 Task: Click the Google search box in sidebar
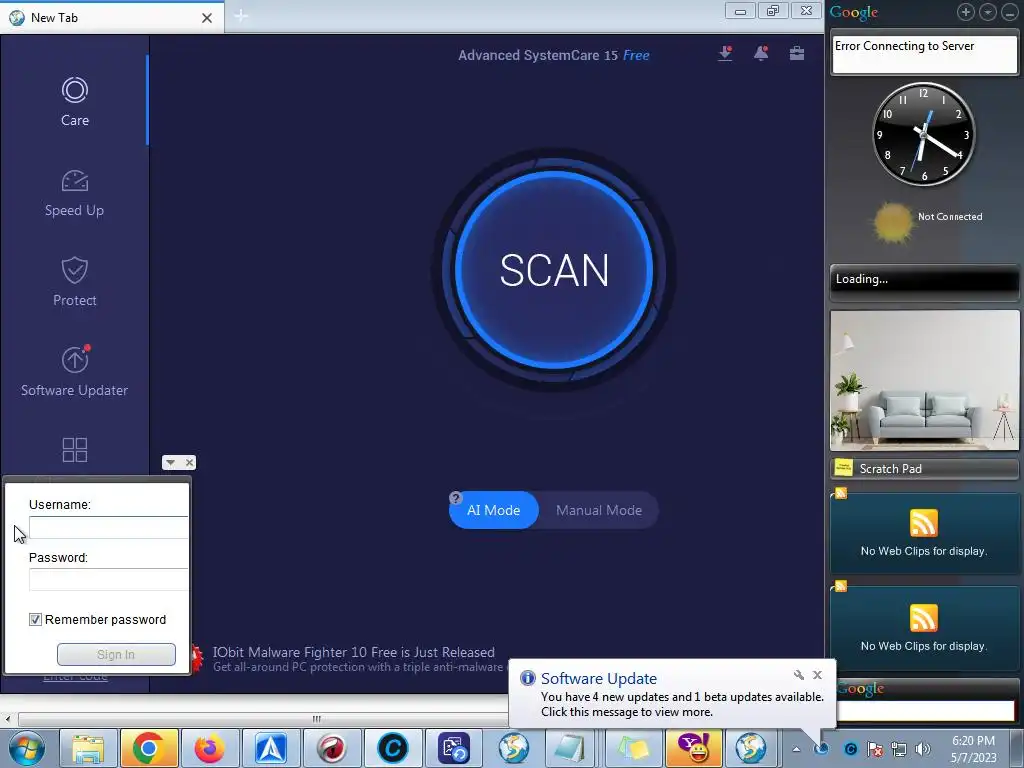(926, 711)
